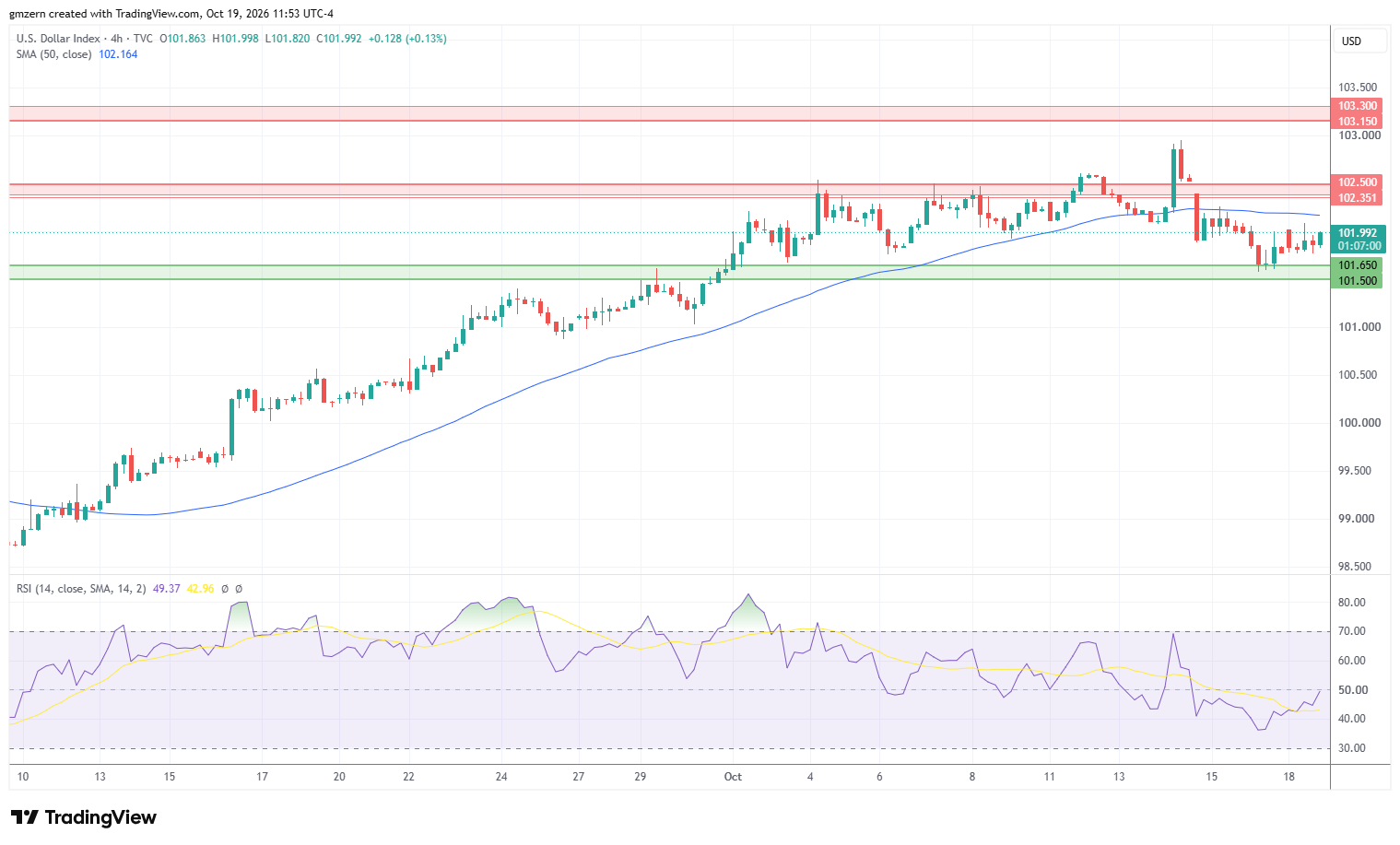
Task: Click the open price O101.863
Action: pyautogui.click(x=182, y=39)
